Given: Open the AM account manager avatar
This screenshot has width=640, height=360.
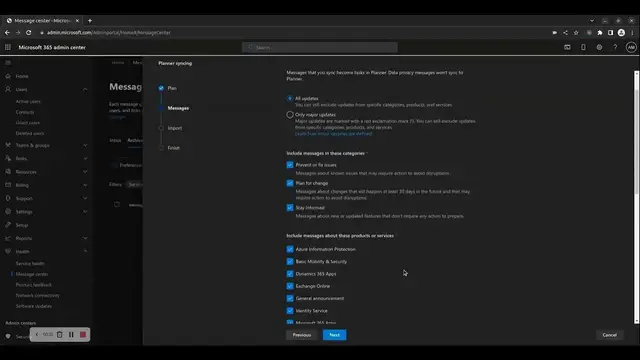Looking at the screenshot, I should coord(631,47).
